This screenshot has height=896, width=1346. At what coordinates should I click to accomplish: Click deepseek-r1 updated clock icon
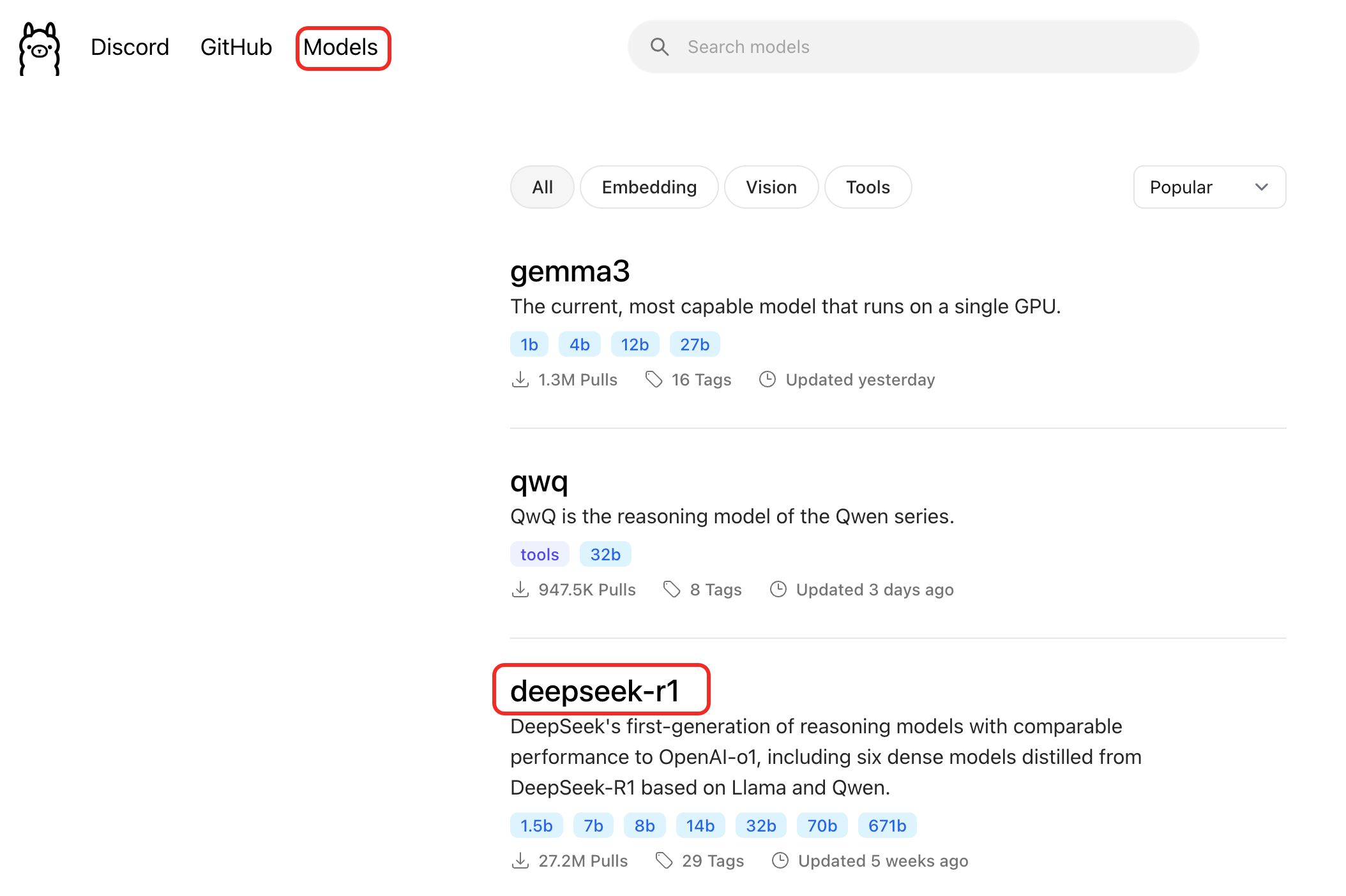[780, 861]
